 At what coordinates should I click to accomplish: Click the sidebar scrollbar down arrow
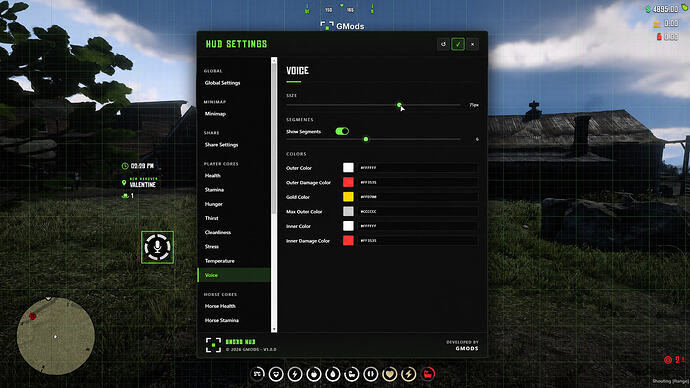[x=274, y=329]
